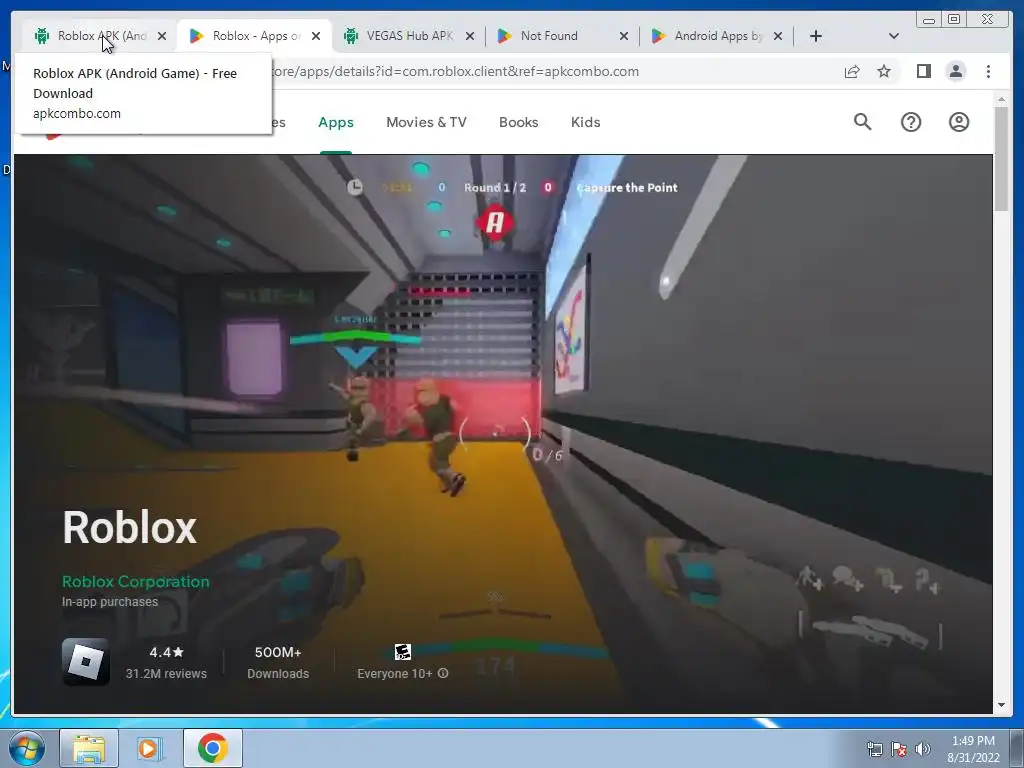Image resolution: width=1024 pixels, height=768 pixels.
Task: Open the Chrome three-dot menu
Action: click(x=988, y=71)
